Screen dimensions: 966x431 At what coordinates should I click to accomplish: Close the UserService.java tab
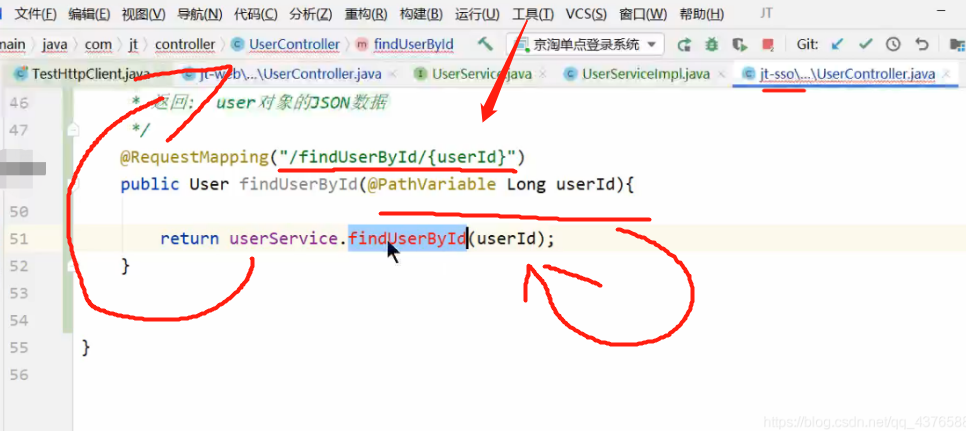[543, 75]
